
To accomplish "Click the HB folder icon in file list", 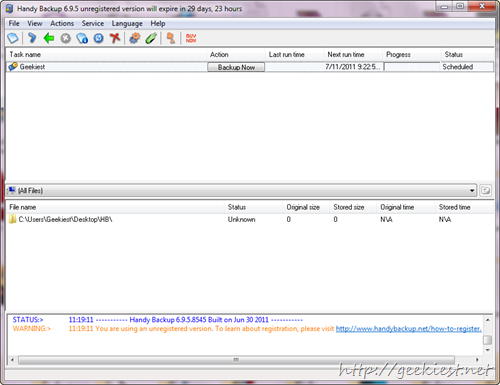I will point(12,219).
